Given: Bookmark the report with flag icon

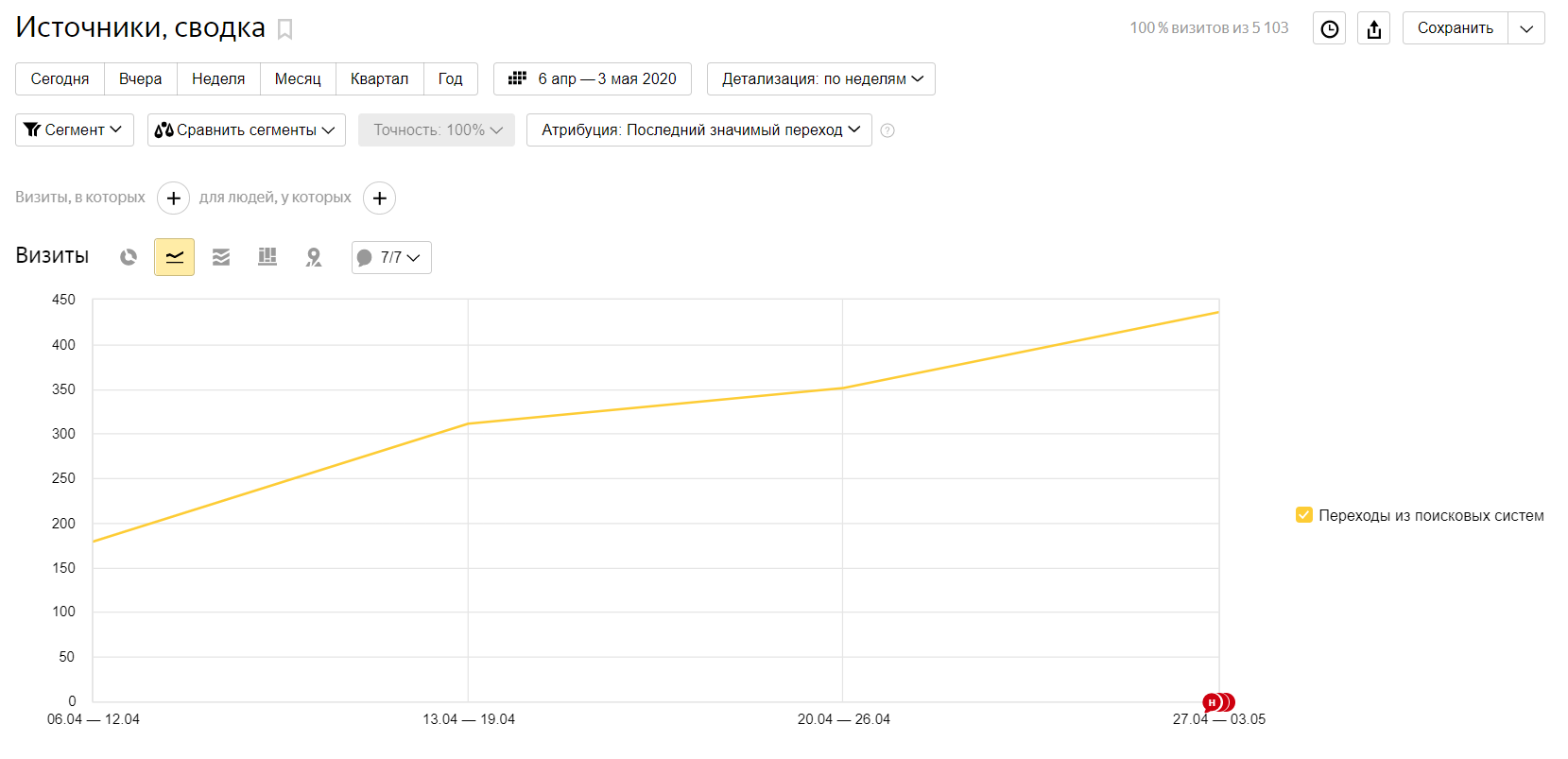Looking at the screenshot, I should tap(284, 29).
